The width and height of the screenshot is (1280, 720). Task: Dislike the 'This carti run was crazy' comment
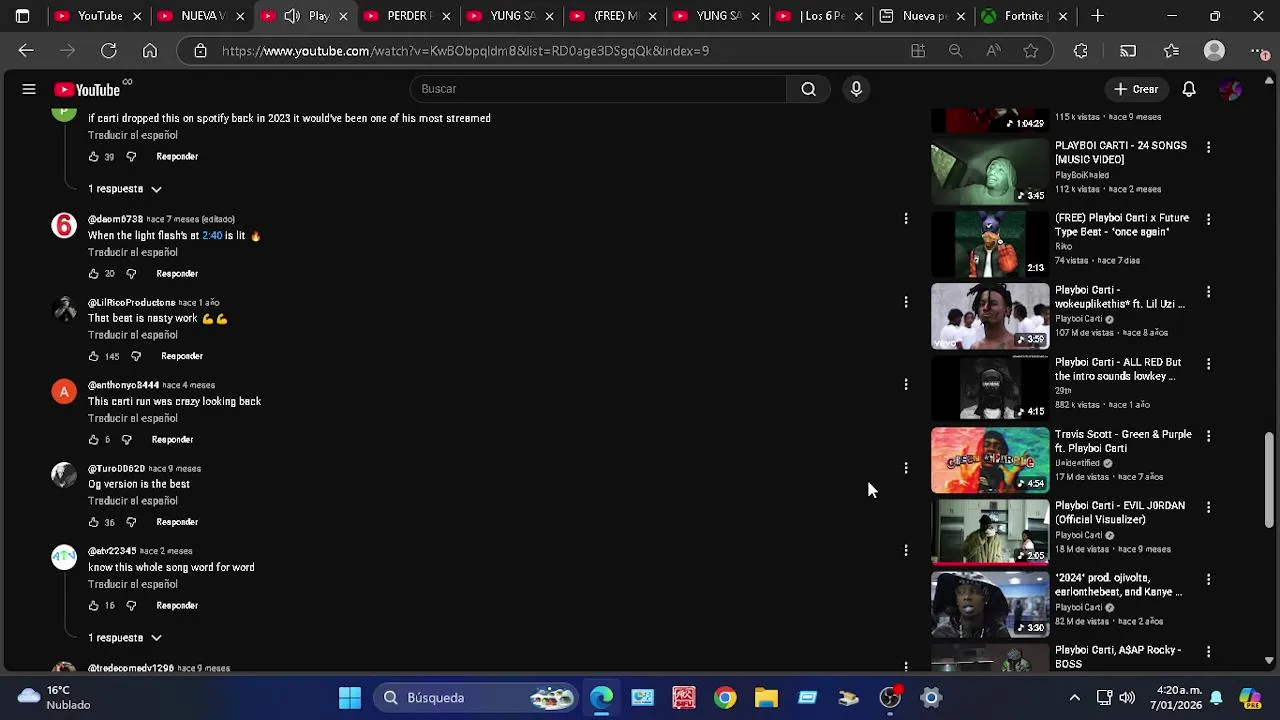click(x=126, y=439)
